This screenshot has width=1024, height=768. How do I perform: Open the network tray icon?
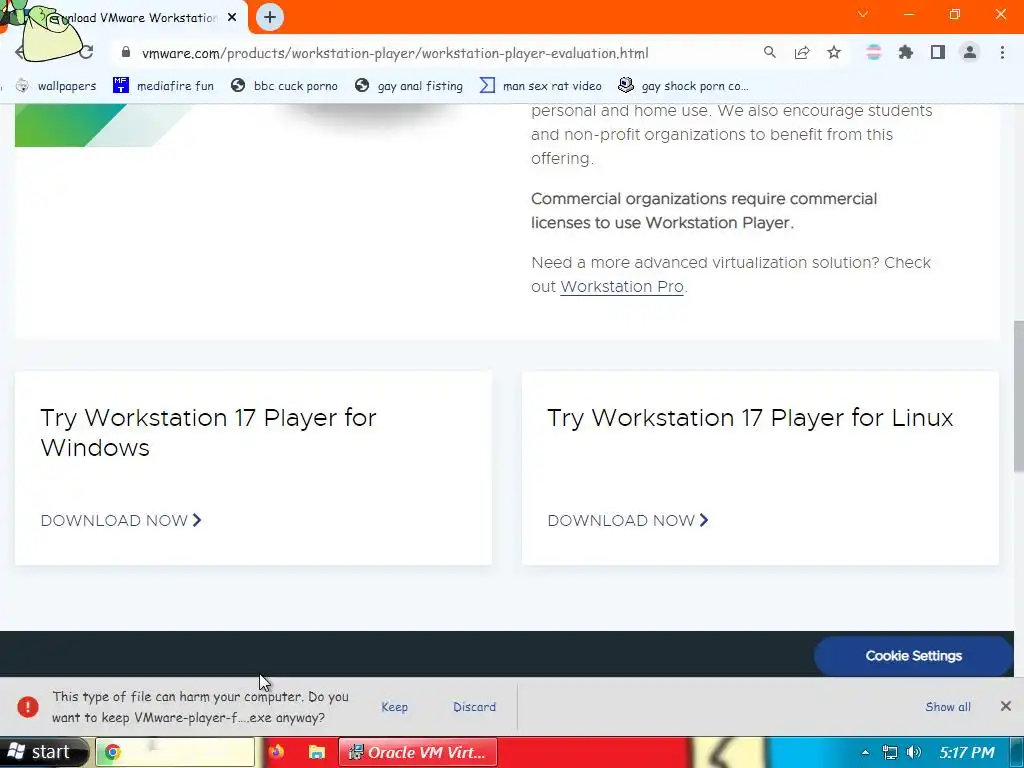coord(889,752)
